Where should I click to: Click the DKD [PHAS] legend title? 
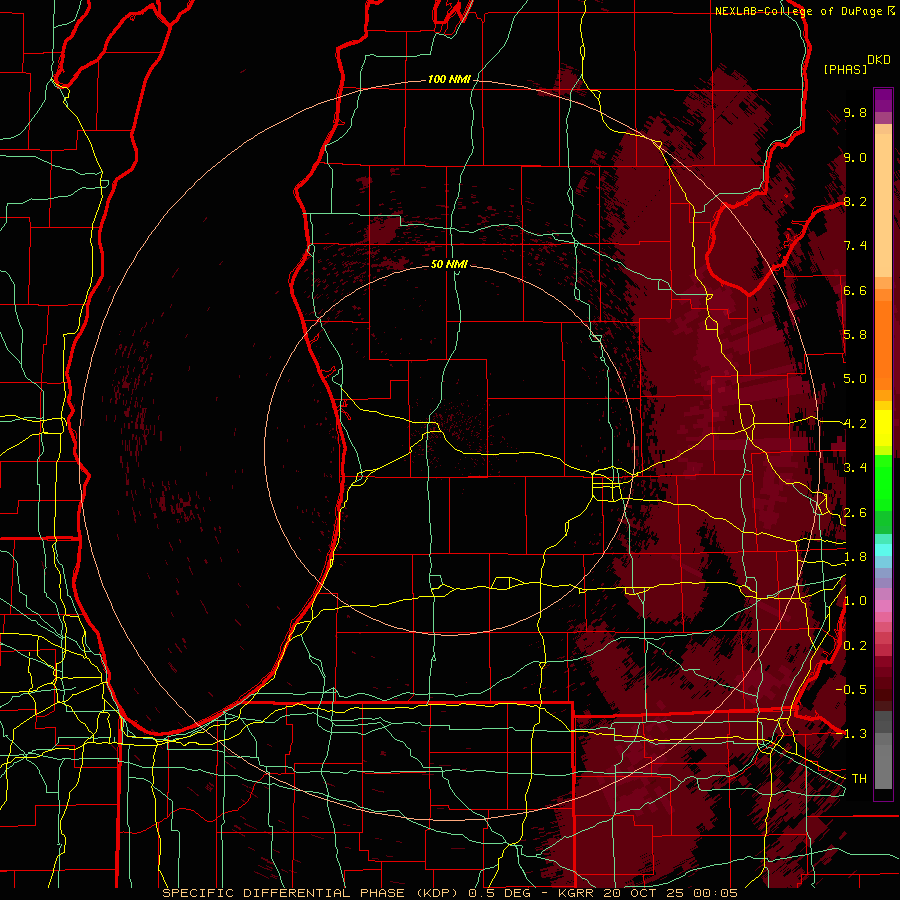[856, 65]
